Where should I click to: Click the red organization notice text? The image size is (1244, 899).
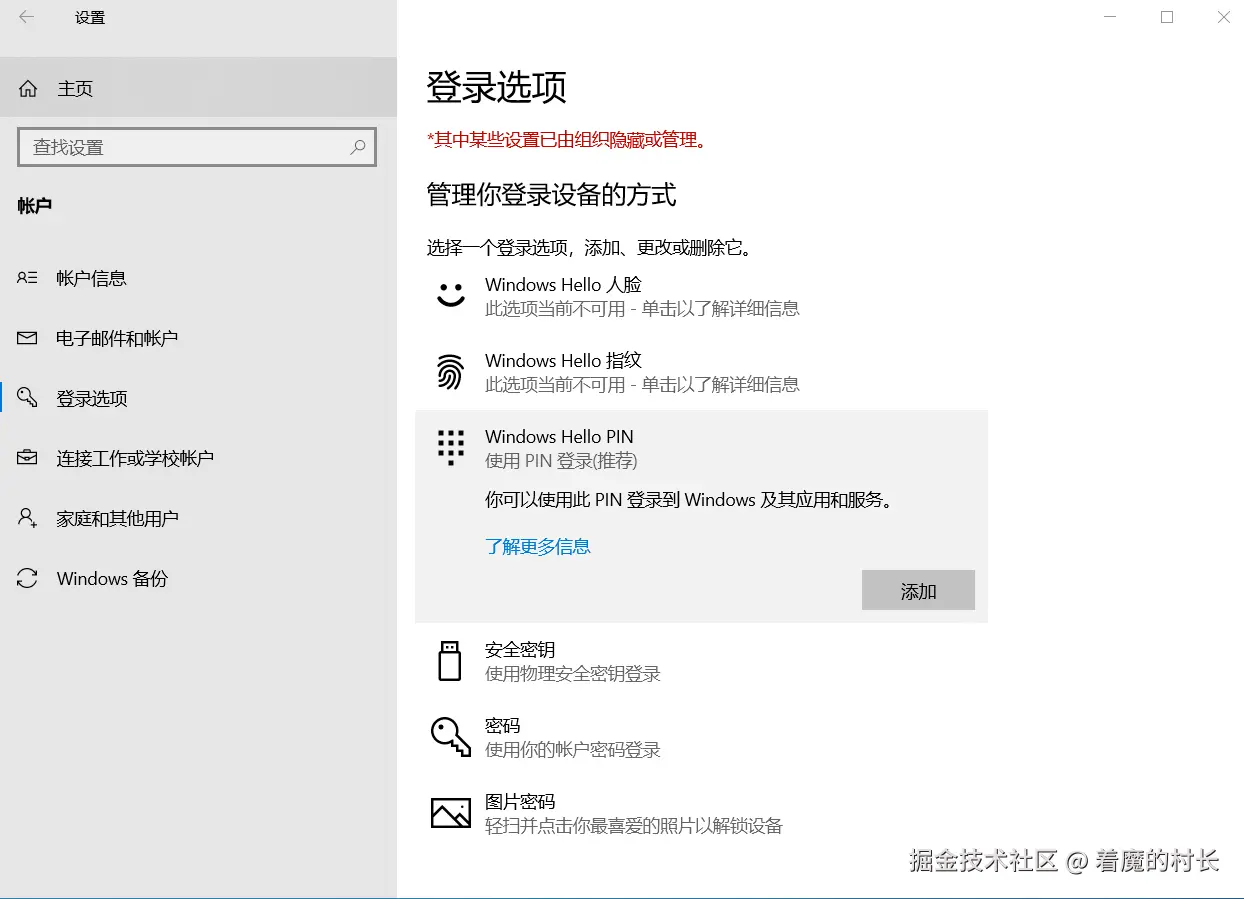point(567,140)
